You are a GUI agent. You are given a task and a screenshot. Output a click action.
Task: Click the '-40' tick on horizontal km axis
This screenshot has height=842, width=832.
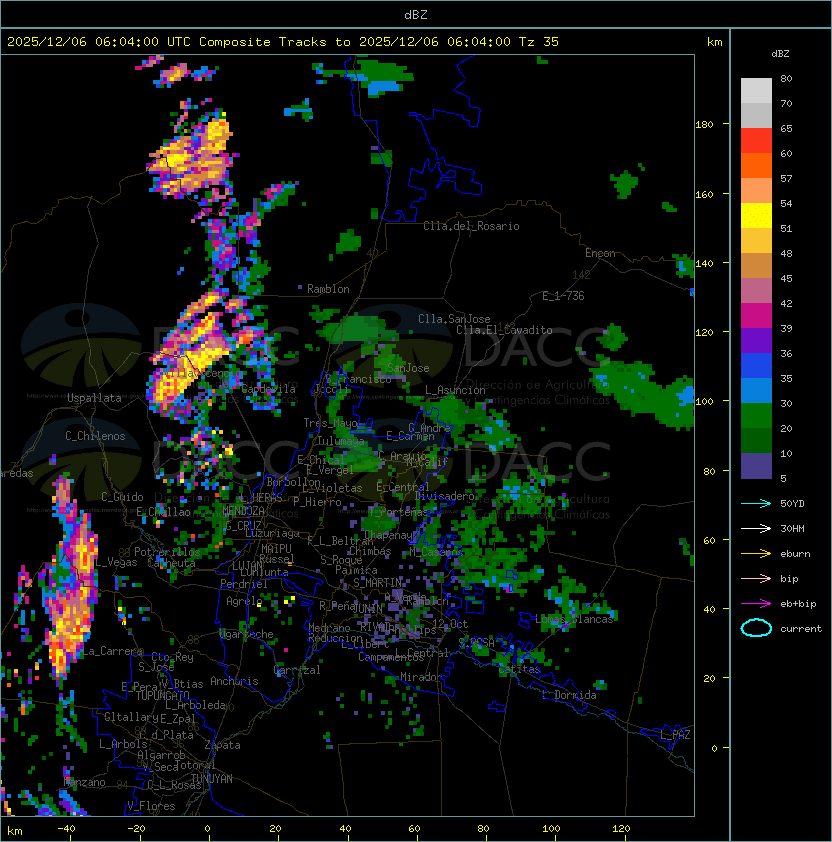pos(66,829)
